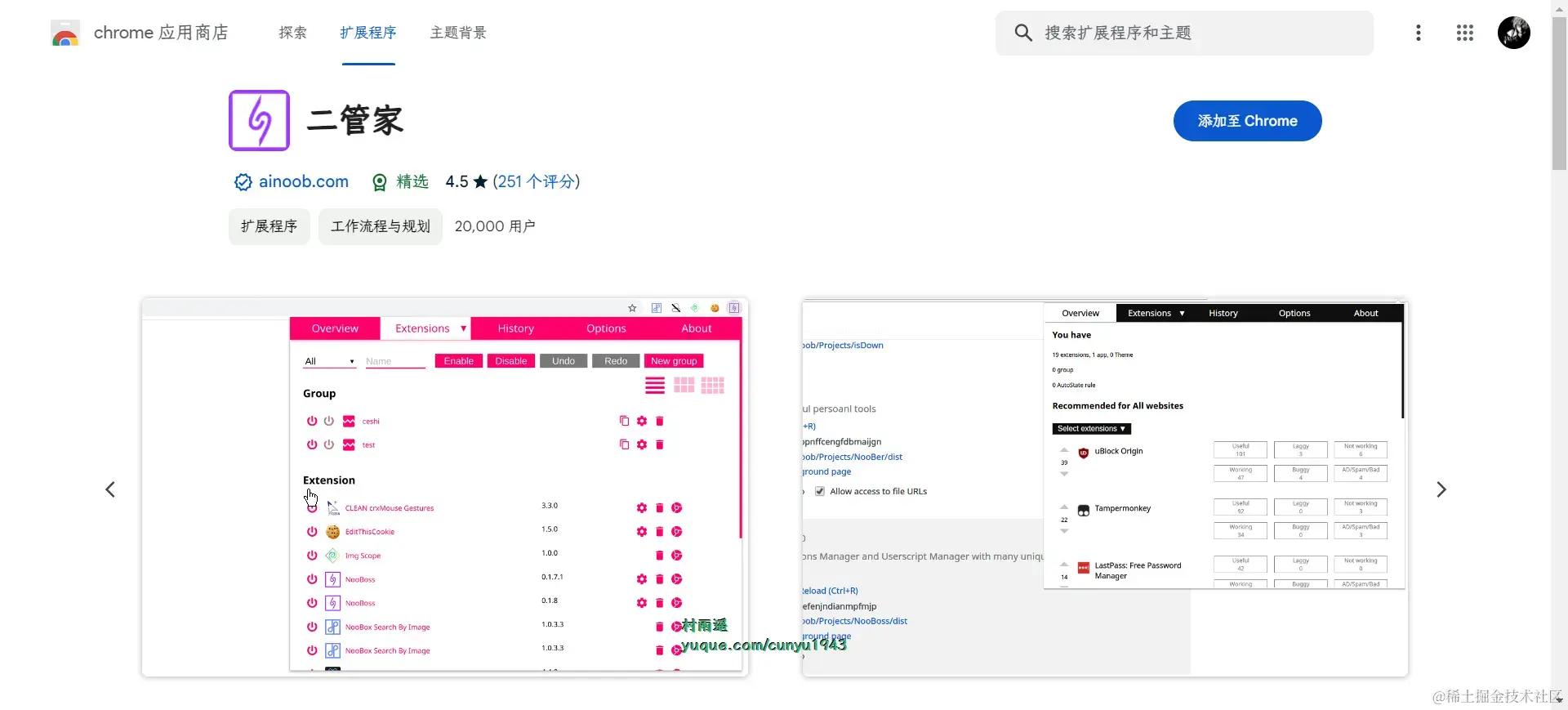Go to previous screenshot arrow
Screen dimensions: 1568x710
[110, 489]
